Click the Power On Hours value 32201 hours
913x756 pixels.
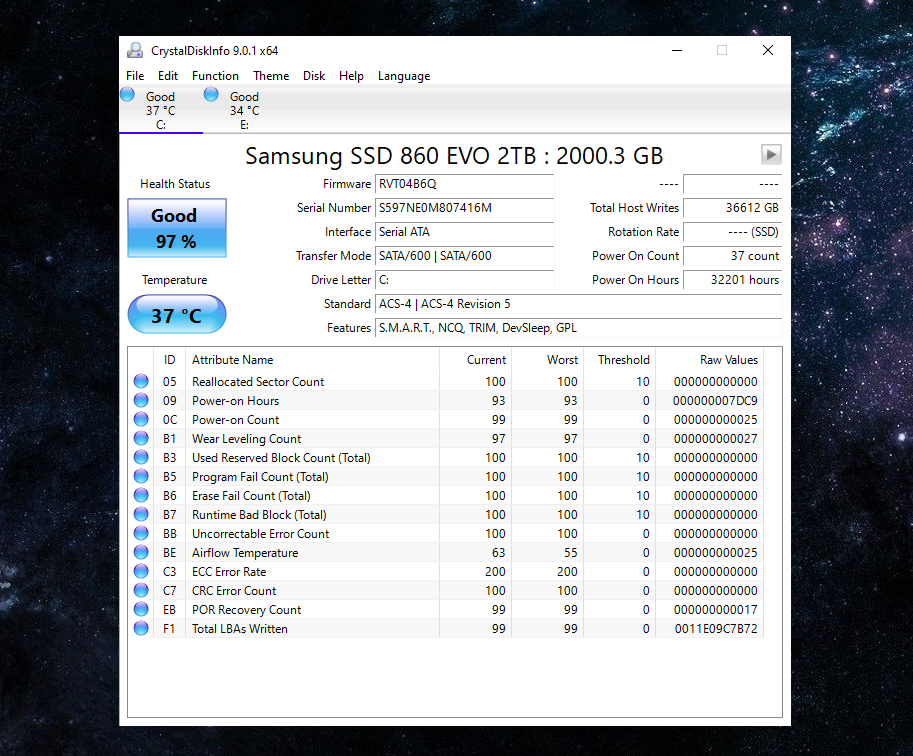(732, 280)
